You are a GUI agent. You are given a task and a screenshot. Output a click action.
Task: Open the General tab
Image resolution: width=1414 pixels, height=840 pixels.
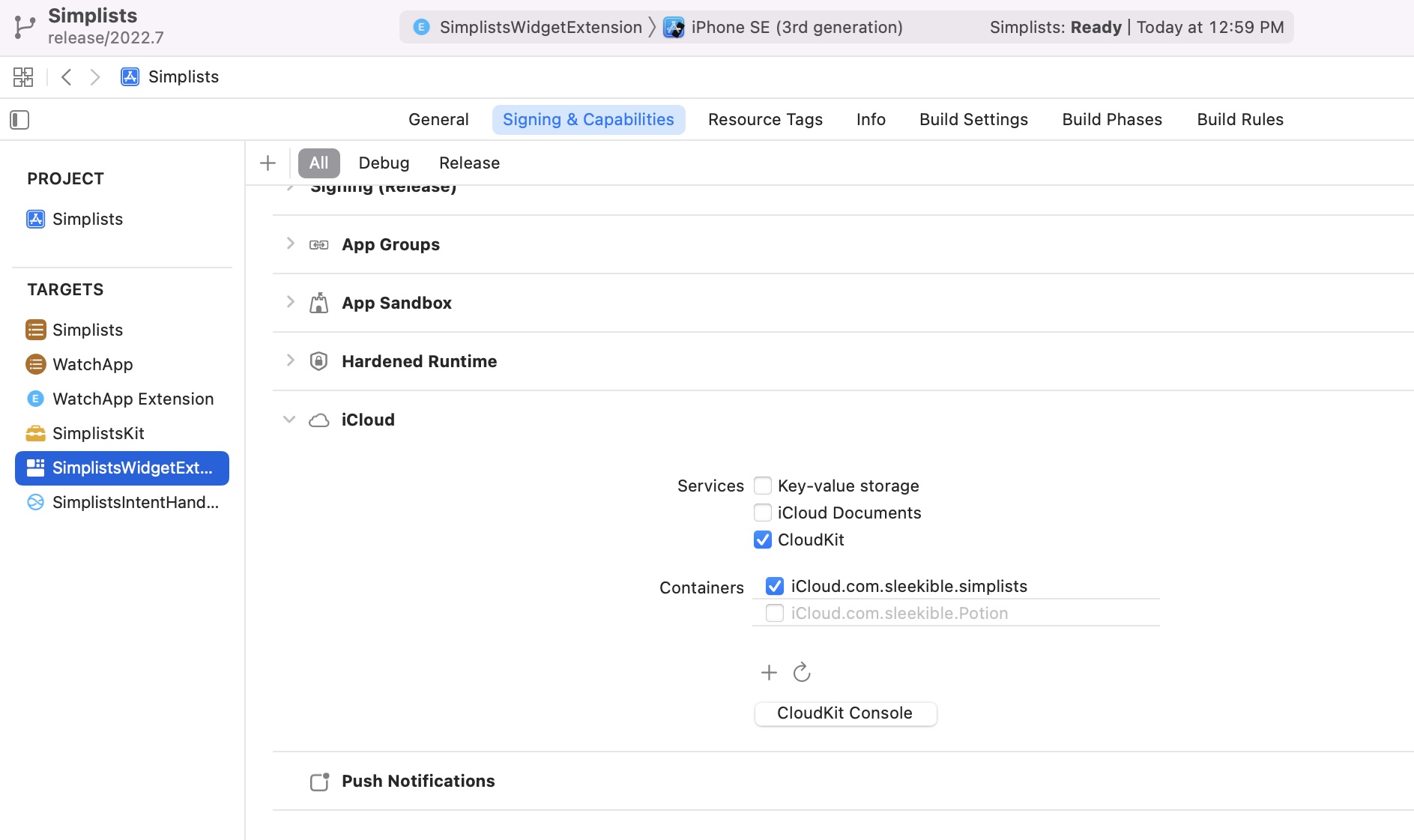[438, 120]
